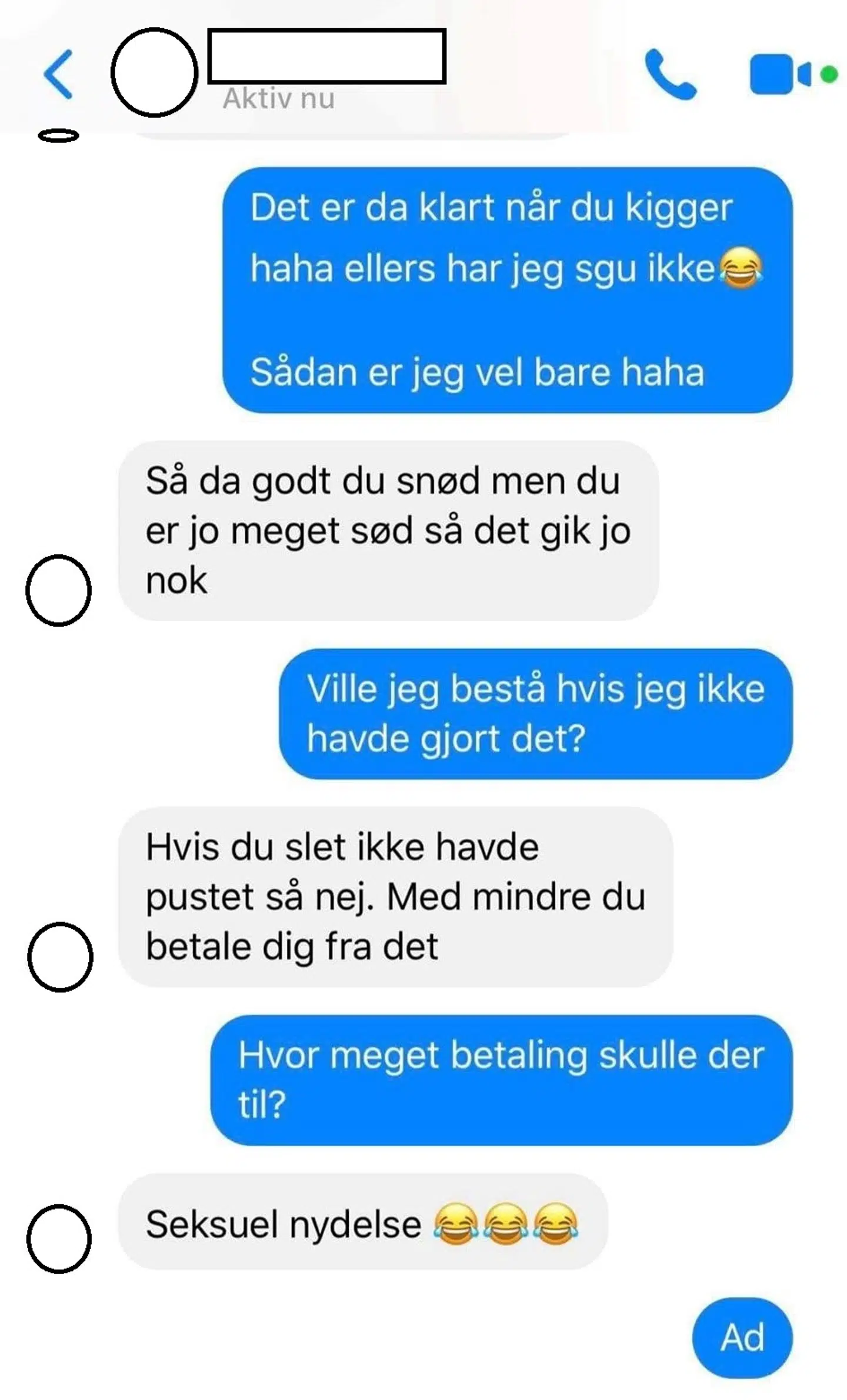Tap the avatar beside 'Så da godt du snød' message

point(58,590)
